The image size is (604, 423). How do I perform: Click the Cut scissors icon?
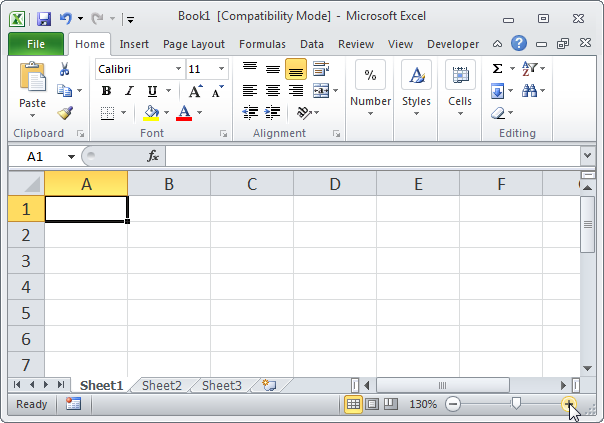[64, 69]
